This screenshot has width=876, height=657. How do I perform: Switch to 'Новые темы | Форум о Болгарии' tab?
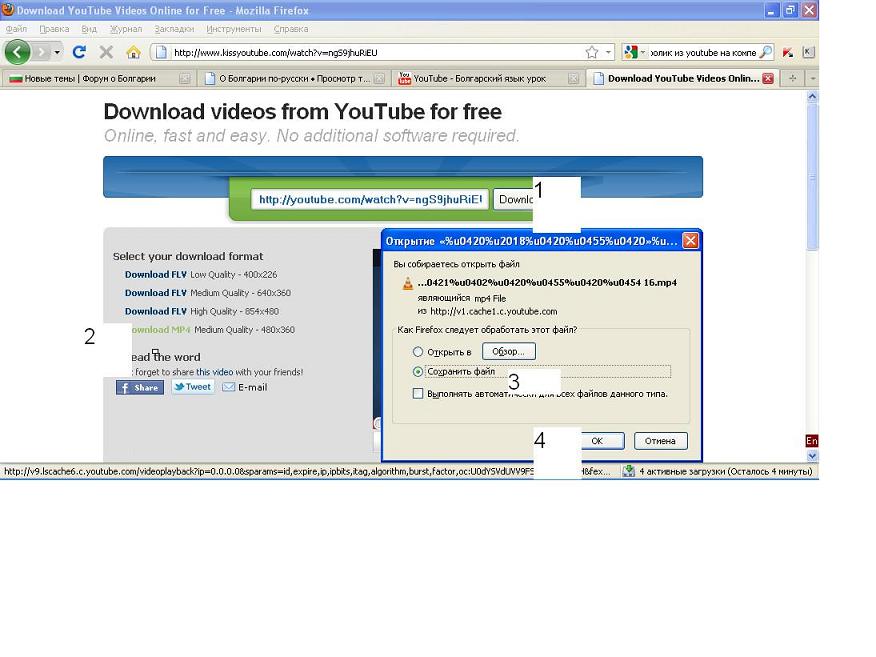[x=97, y=79]
